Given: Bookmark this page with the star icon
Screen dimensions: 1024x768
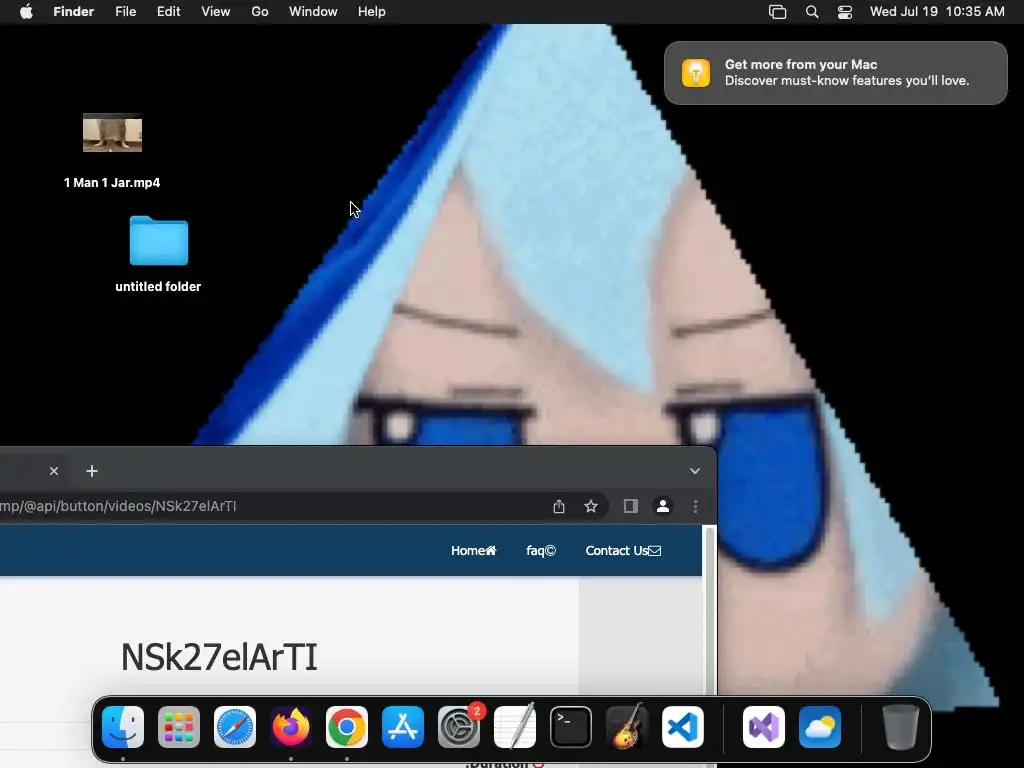Looking at the screenshot, I should [x=591, y=506].
